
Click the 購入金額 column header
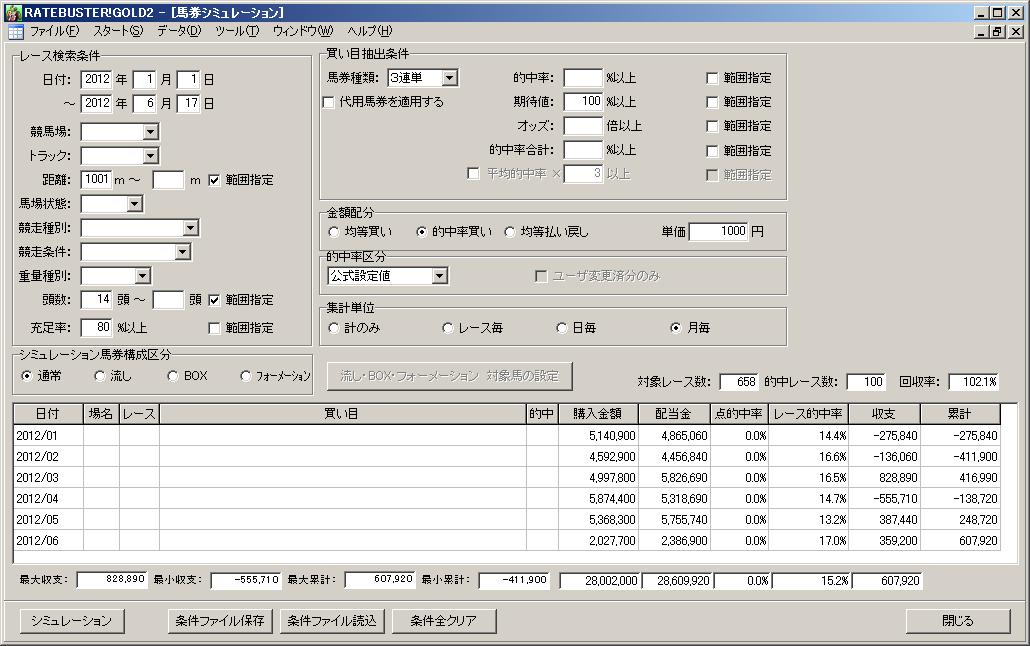coord(598,414)
